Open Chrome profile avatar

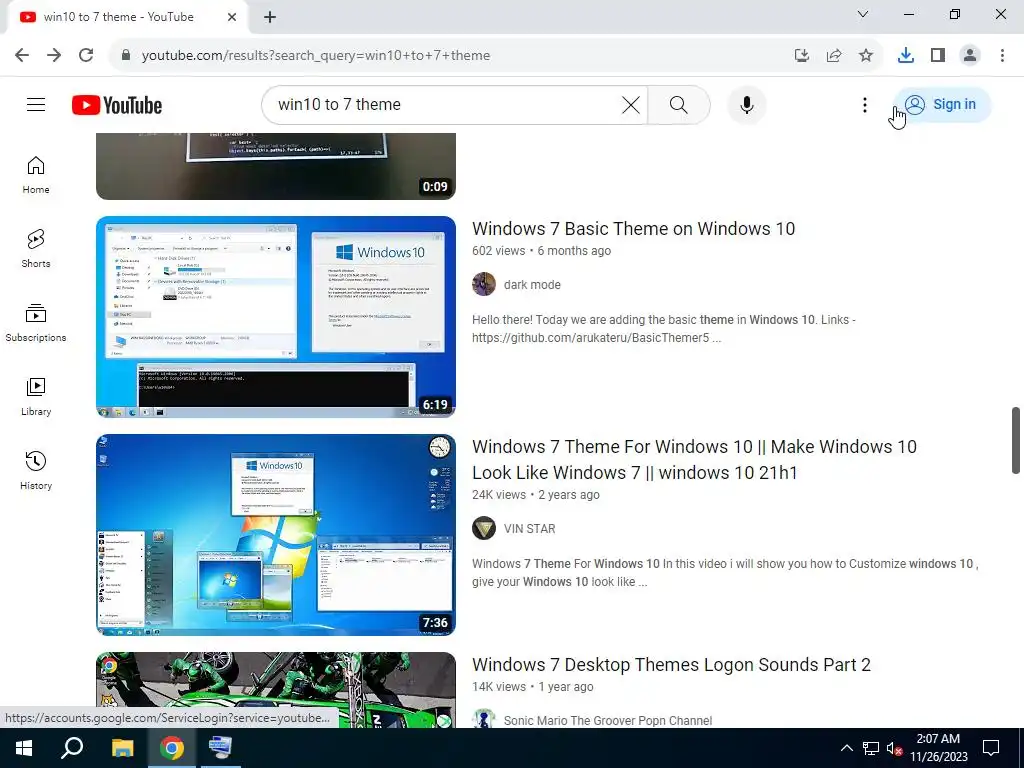[970, 55]
